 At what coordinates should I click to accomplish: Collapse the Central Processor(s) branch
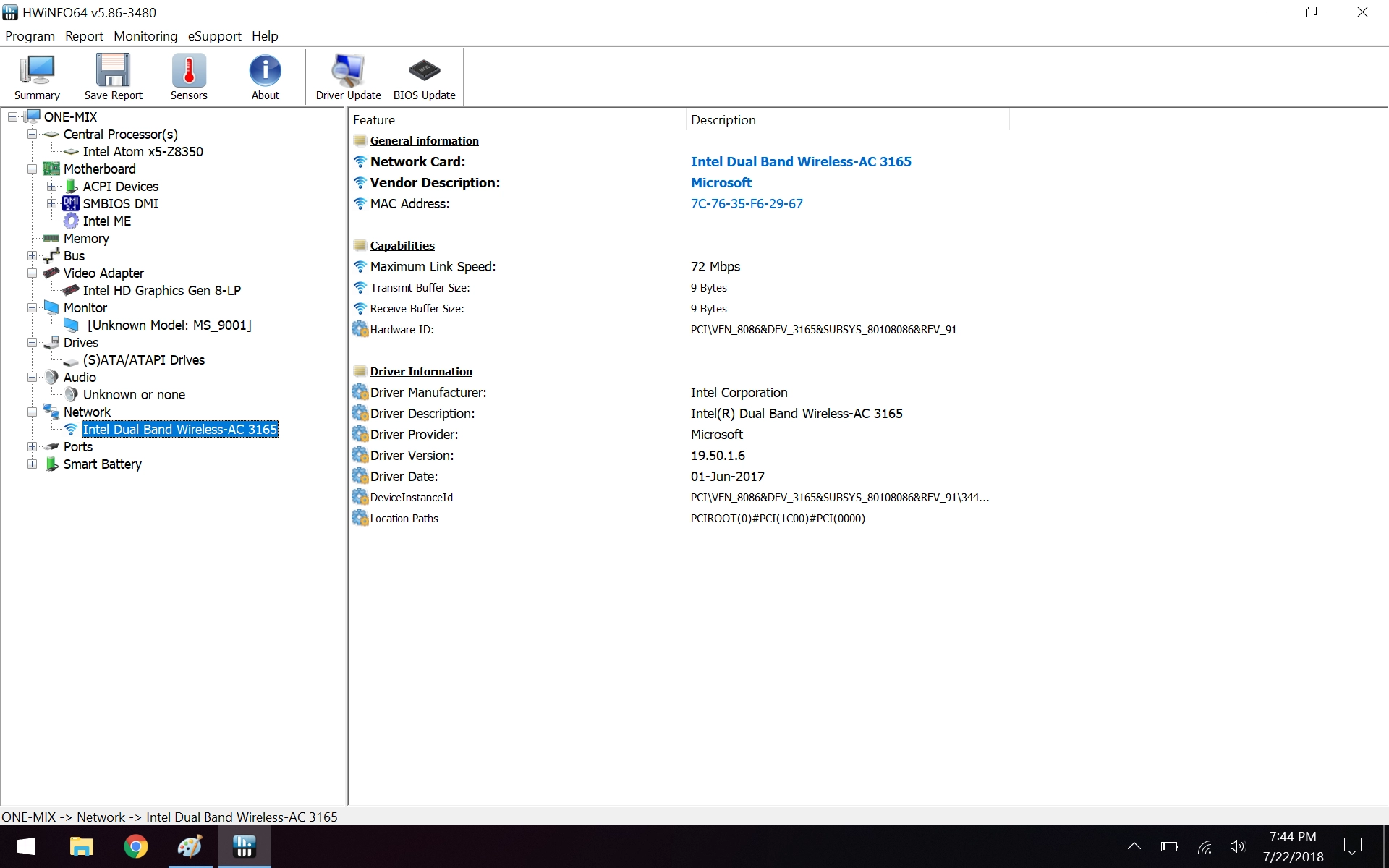[x=33, y=134]
